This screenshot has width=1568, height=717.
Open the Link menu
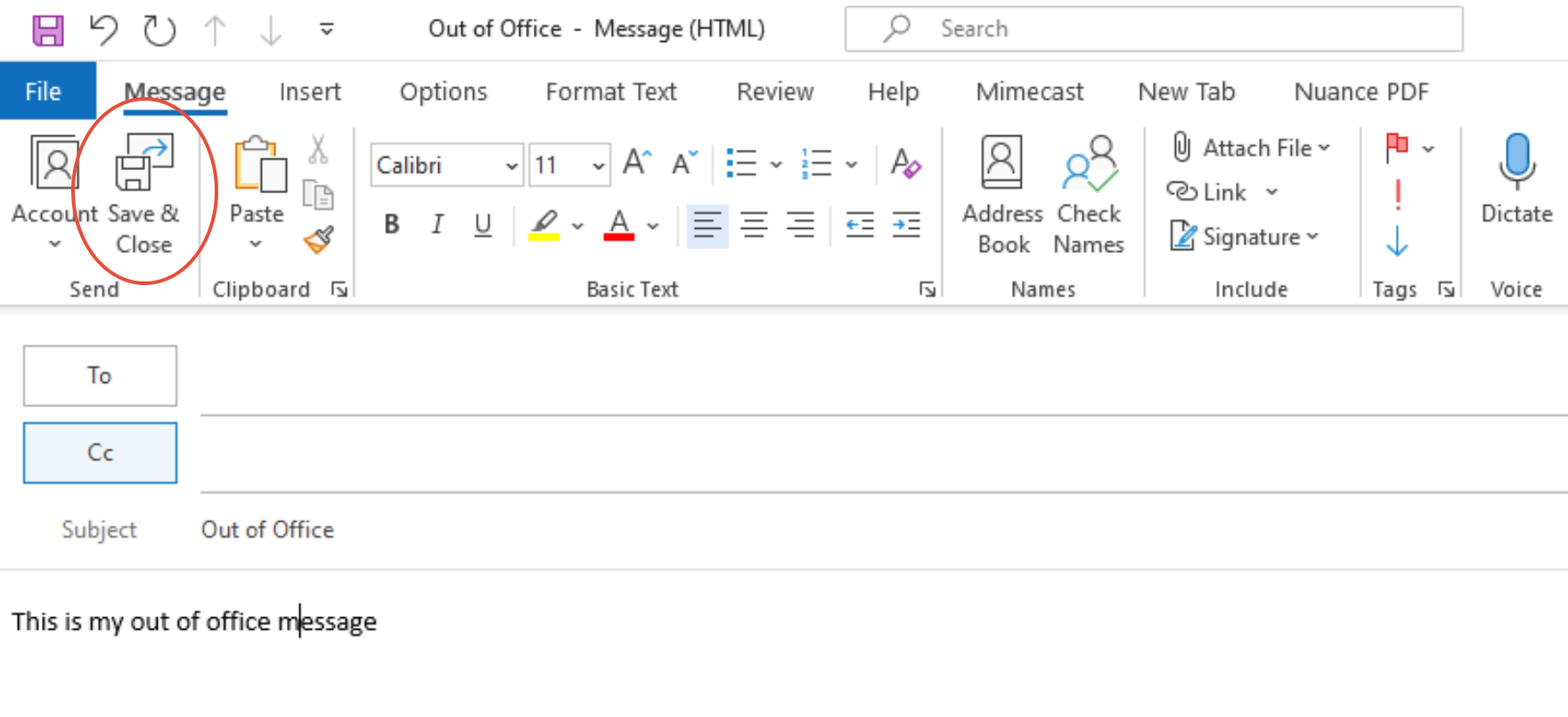pos(1222,192)
